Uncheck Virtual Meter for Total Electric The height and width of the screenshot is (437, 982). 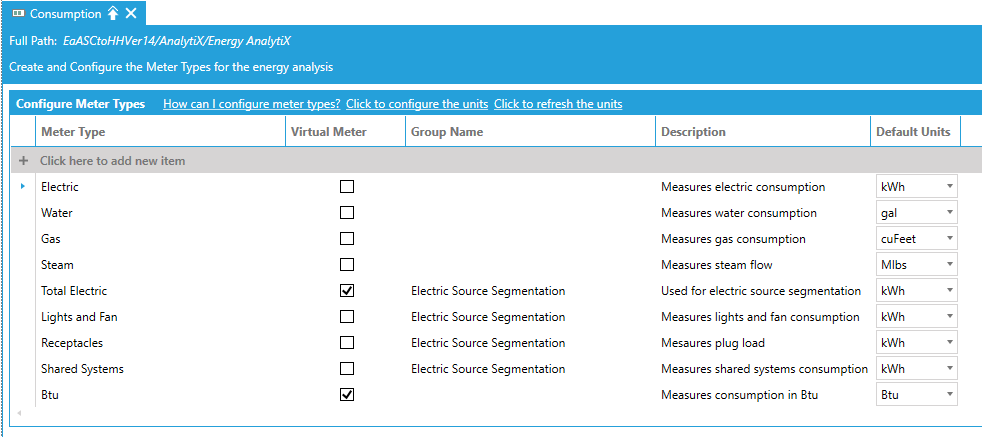(x=347, y=291)
